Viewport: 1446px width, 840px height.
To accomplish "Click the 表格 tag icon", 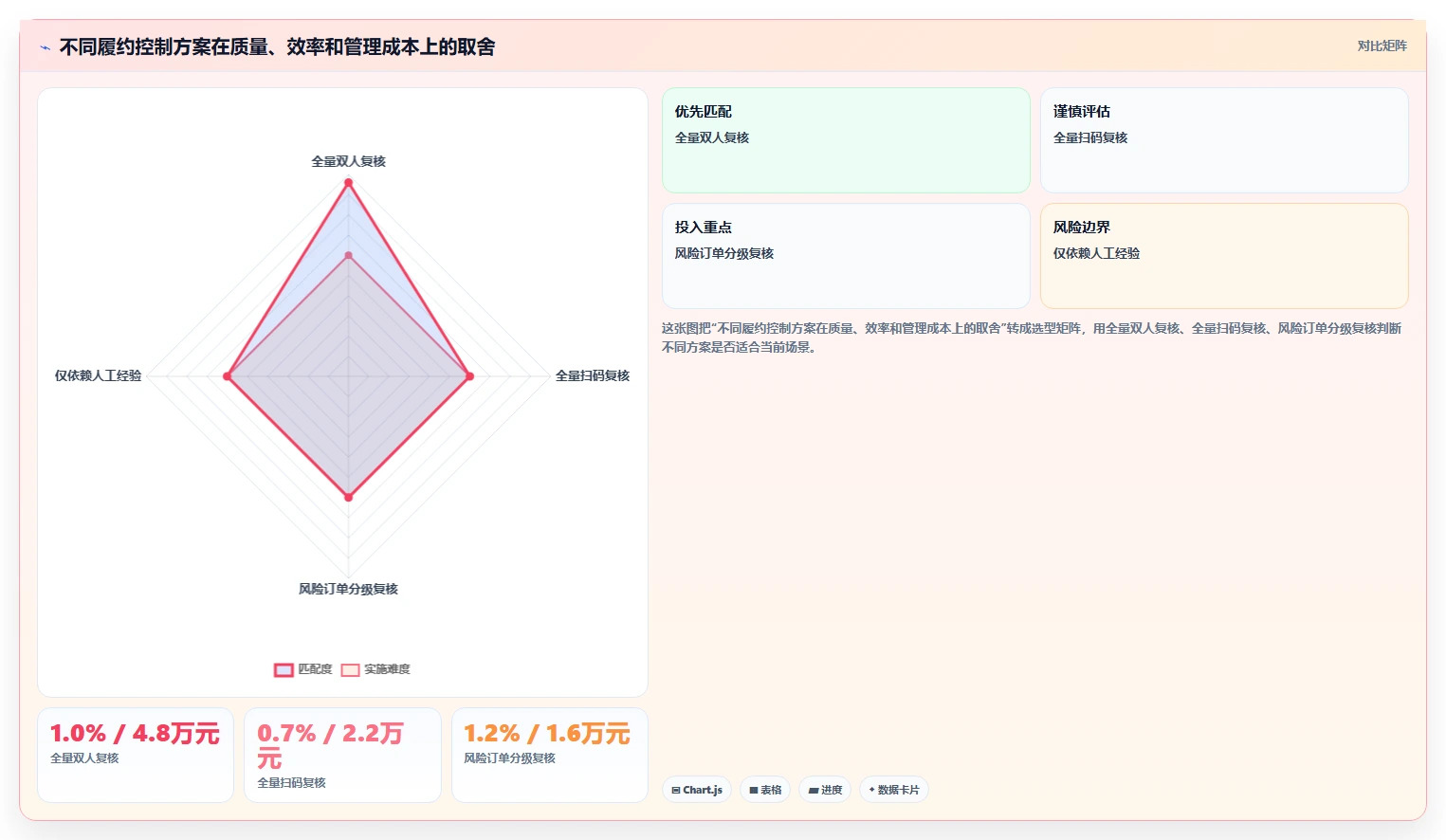I will click(x=754, y=790).
